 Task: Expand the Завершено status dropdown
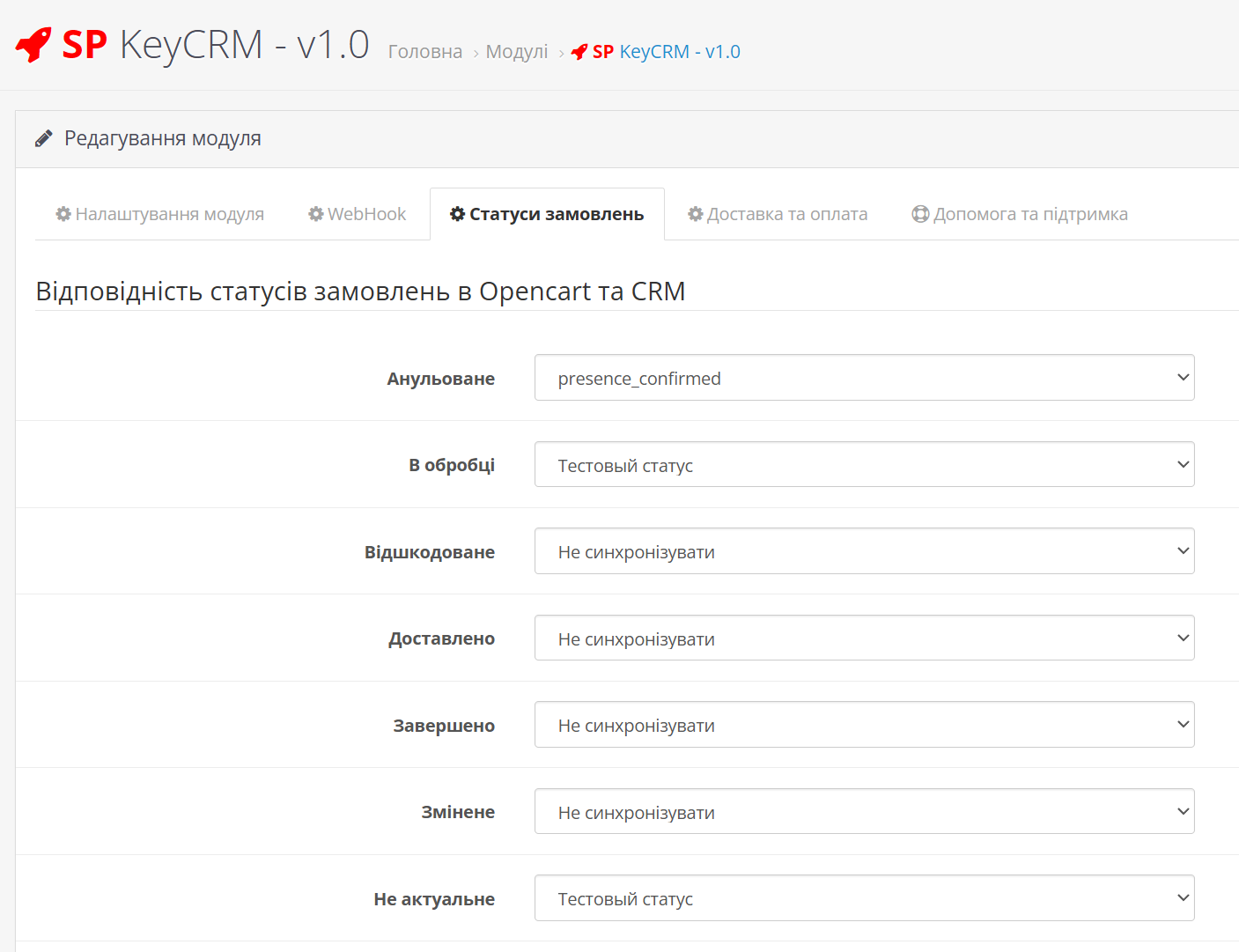tap(864, 725)
